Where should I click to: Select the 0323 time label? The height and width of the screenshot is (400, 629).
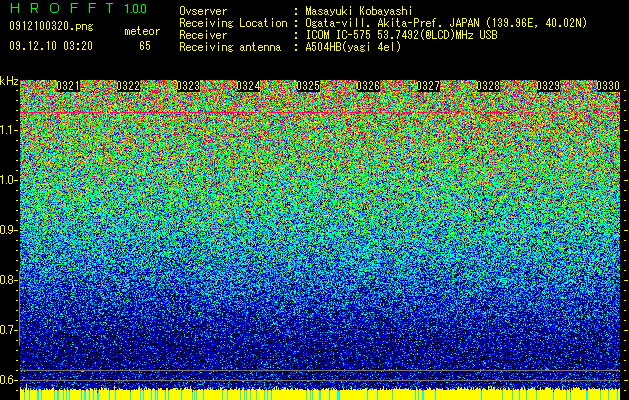pos(188,86)
